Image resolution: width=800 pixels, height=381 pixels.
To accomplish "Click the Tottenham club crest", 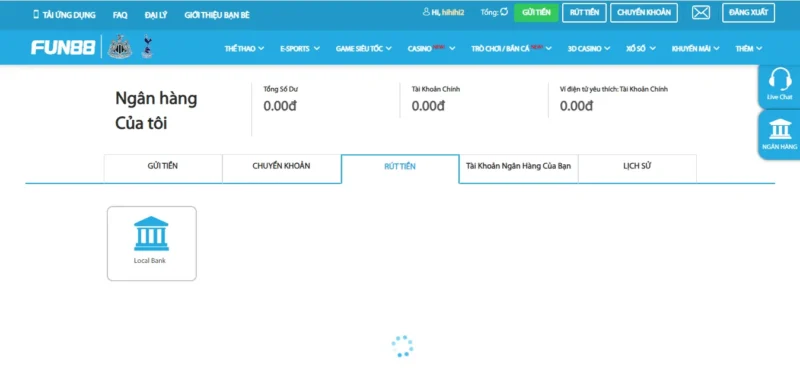I will pos(147,46).
